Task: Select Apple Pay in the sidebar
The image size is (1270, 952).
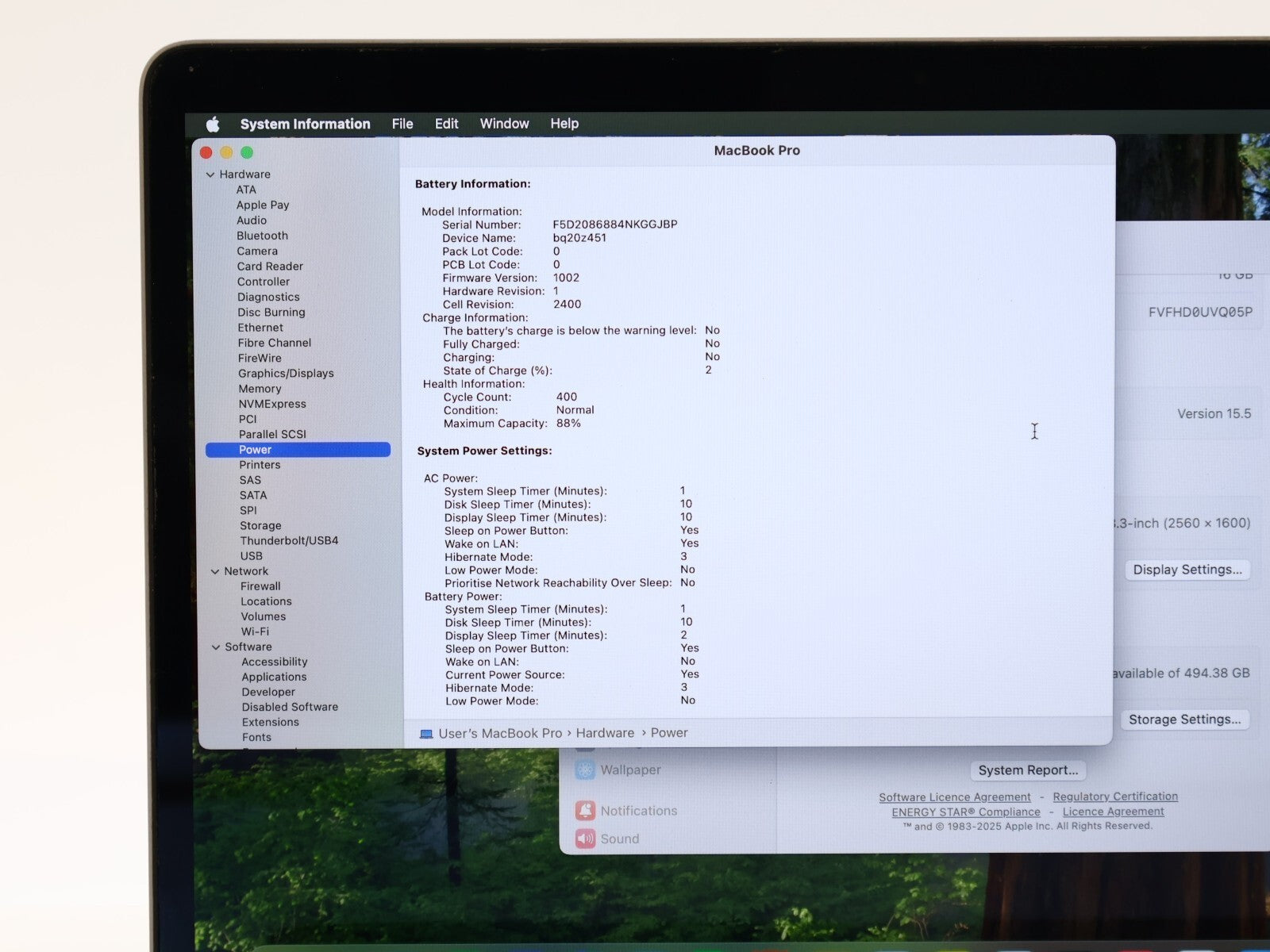Action: click(x=263, y=205)
